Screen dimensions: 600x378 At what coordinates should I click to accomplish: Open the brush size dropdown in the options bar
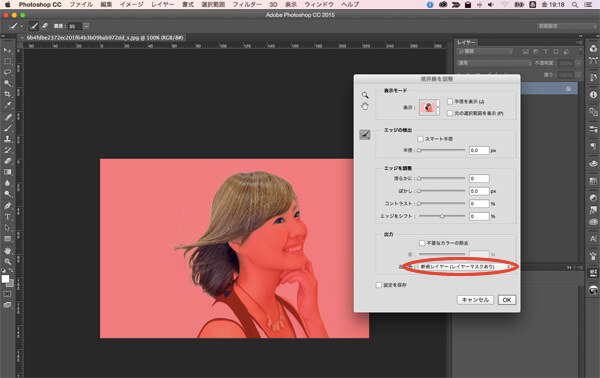pyautogui.click(x=86, y=26)
